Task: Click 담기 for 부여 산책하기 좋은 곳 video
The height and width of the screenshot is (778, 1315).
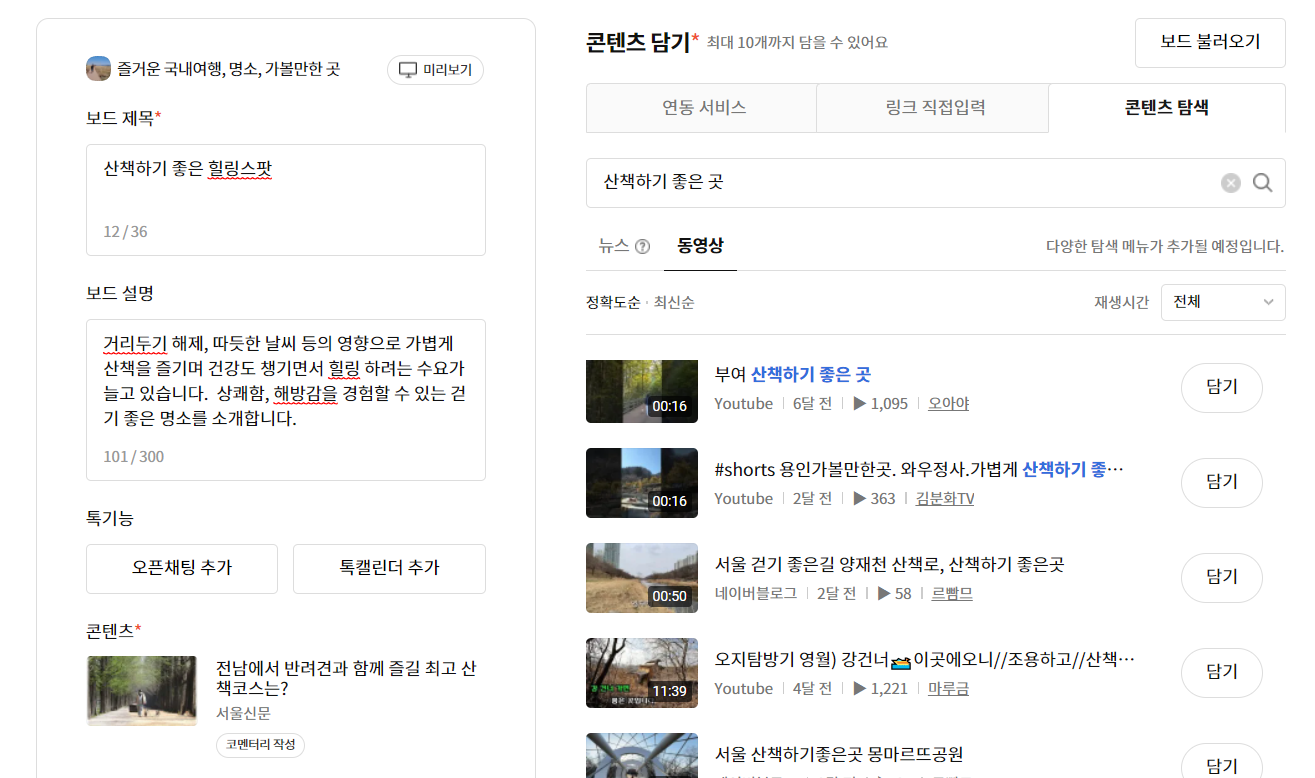Action: (x=1222, y=388)
